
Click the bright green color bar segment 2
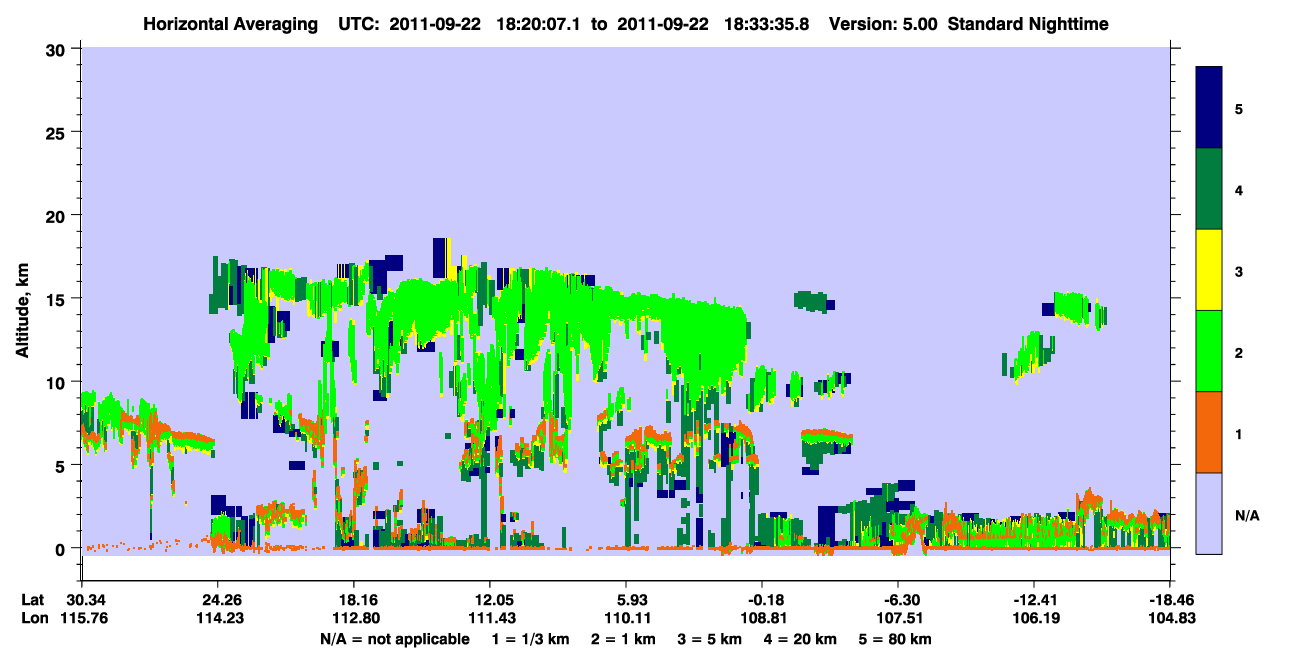coord(1209,351)
